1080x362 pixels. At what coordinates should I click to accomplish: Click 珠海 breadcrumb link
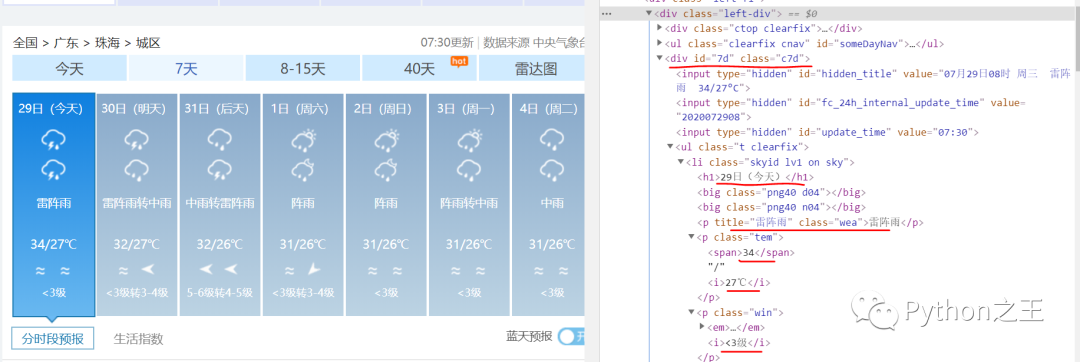click(107, 43)
